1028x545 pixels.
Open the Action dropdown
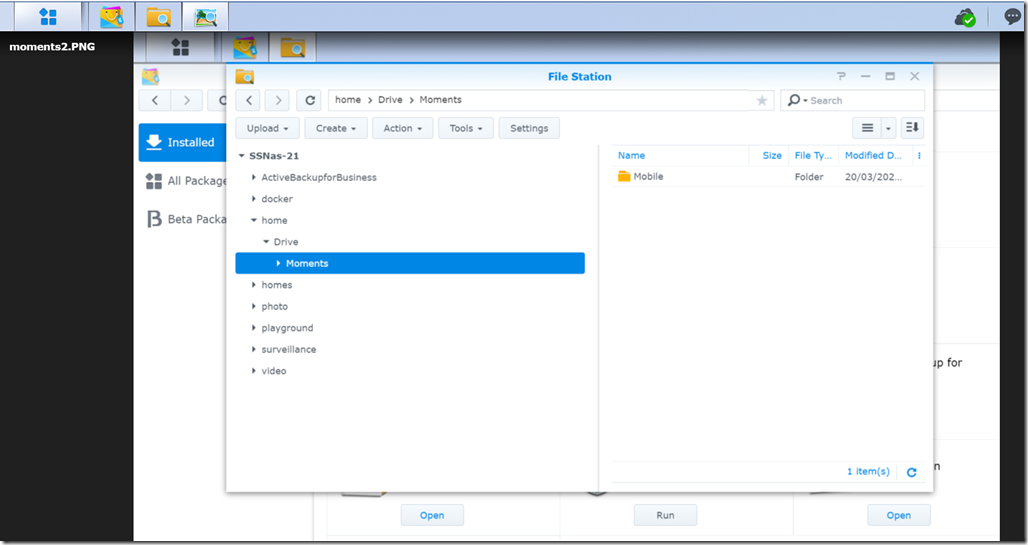[x=403, y=128]
